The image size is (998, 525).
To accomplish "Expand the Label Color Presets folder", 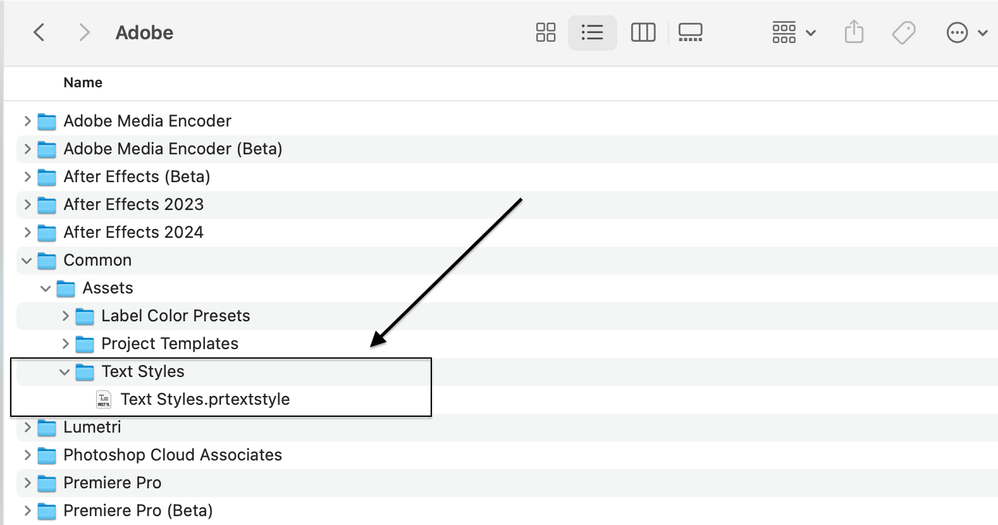I will 65,316.
